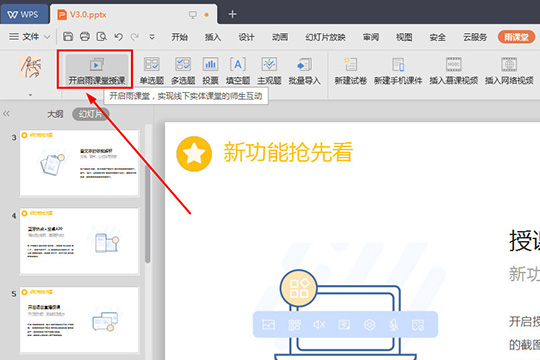Click the Undo icon
Image resolution: width=540 pixels, height=360 pixels.
tap(118, 37)
